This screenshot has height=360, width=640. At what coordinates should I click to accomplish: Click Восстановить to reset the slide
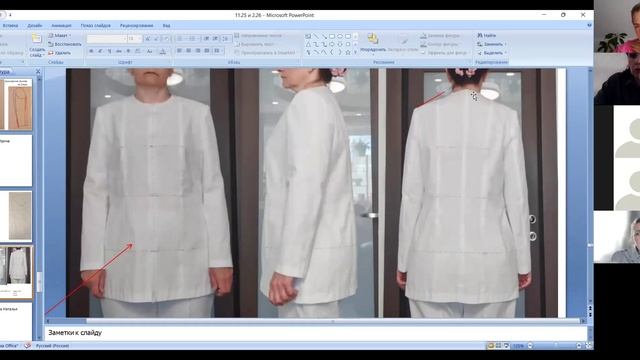64,44
